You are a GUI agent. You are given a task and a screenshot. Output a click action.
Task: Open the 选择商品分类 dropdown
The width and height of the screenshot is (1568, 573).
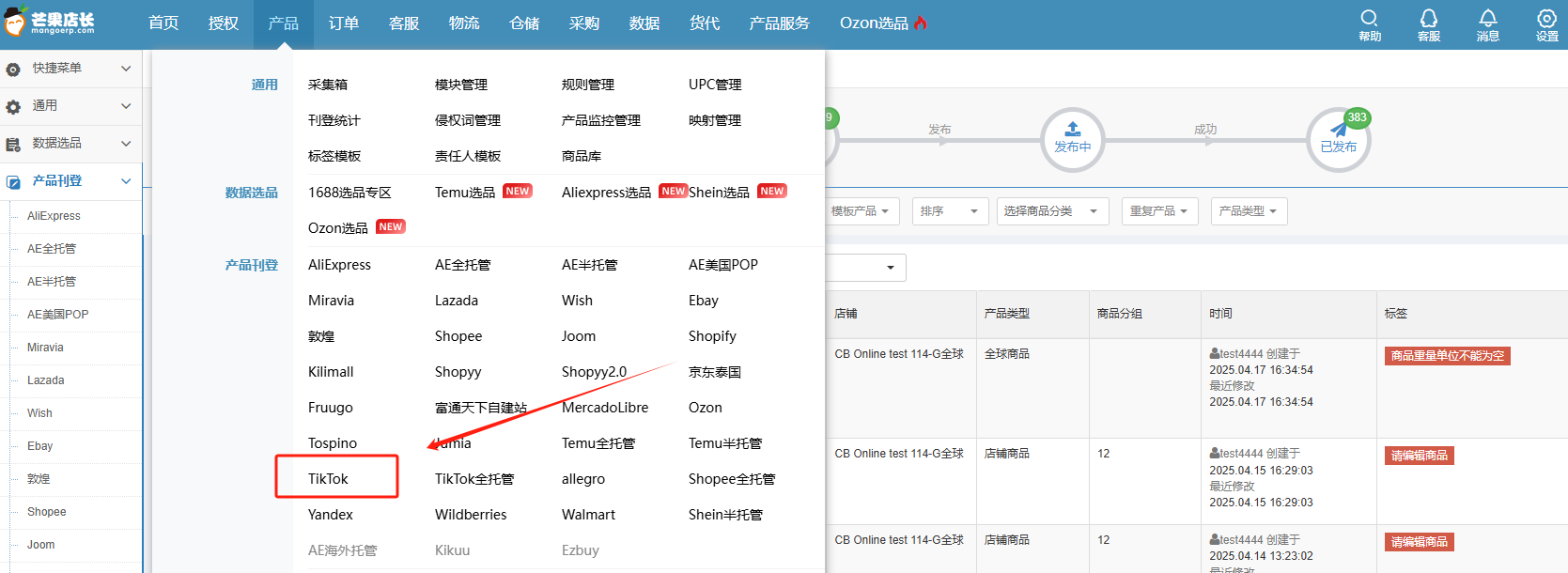(1051, 211)
